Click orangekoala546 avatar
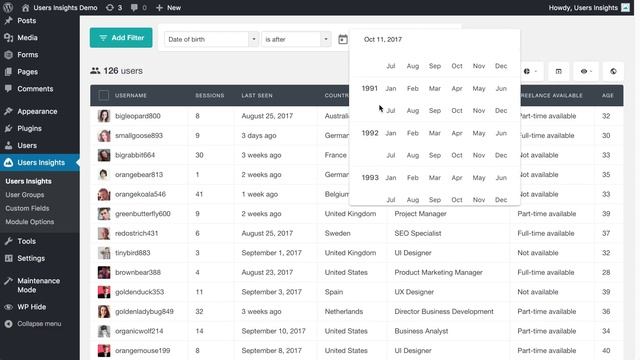The height and width of the screenshot is (360, 640). [x=104, y=194]
